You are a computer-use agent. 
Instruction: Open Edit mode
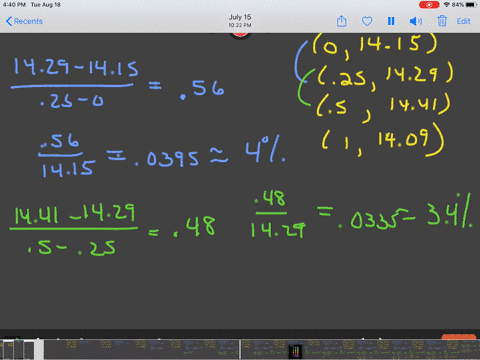point(463,21)
